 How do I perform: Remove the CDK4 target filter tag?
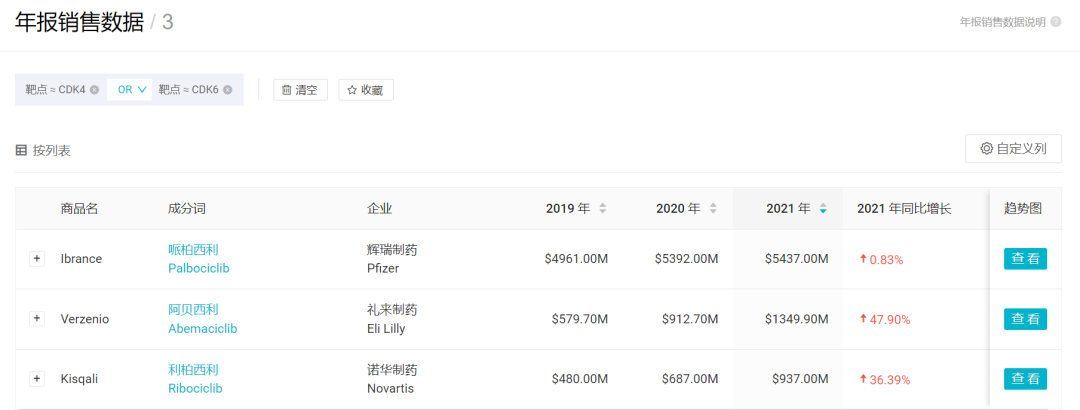coord(94,90)
